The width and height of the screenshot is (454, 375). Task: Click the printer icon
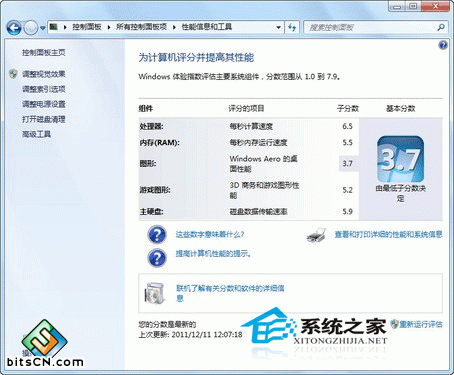(316, 235)
